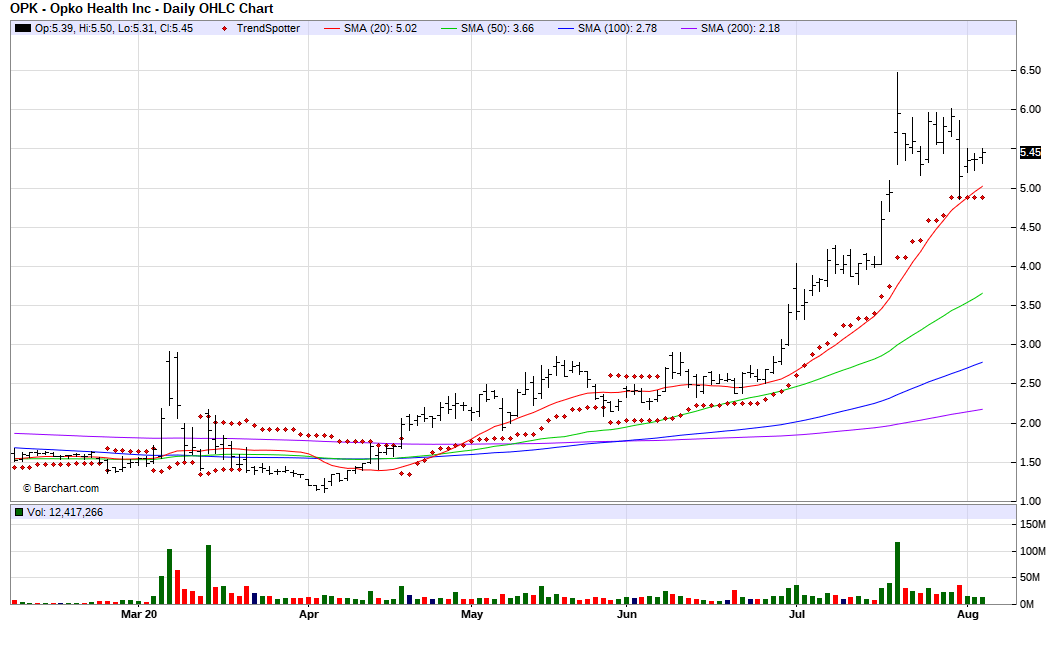Click the SMA (200): 2.18 legend label

coord(740,28)
